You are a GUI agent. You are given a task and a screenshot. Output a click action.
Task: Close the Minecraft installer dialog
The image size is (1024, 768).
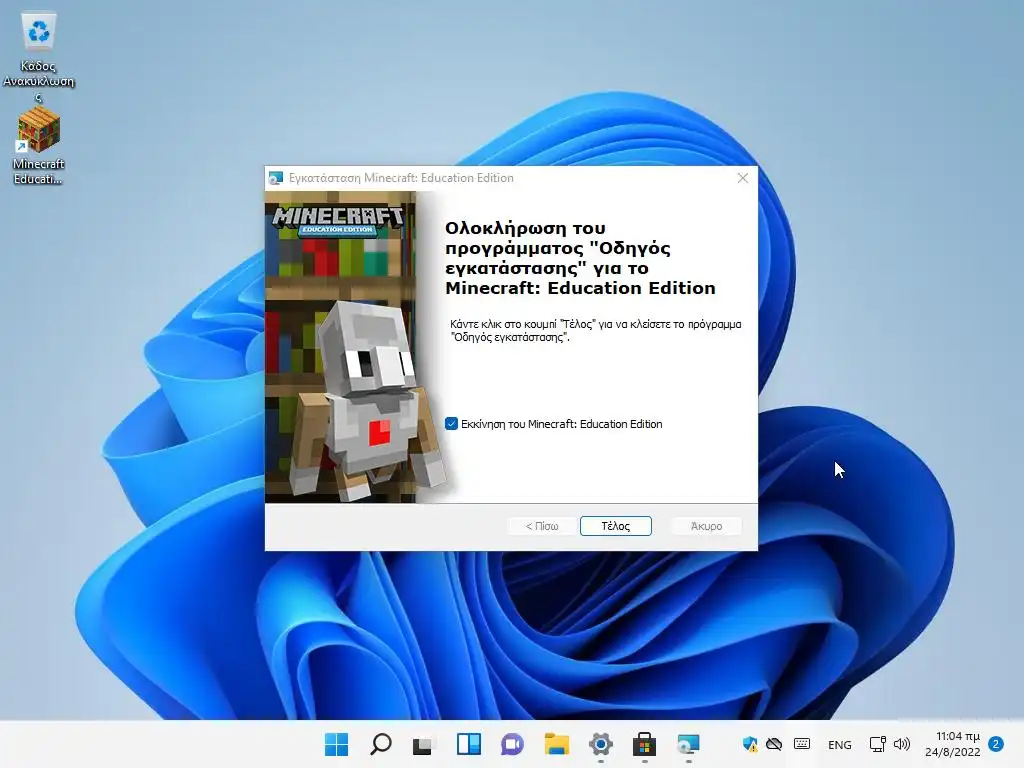coord(743,178)
